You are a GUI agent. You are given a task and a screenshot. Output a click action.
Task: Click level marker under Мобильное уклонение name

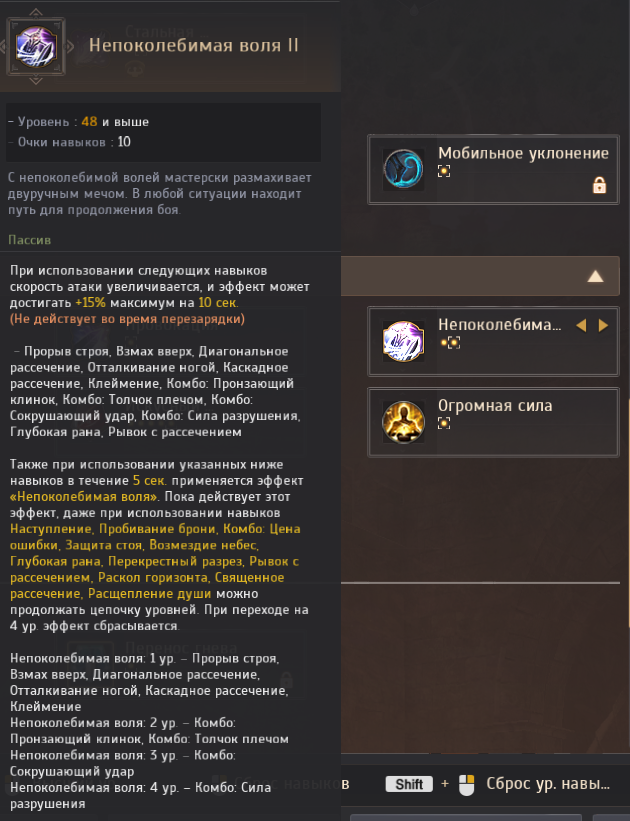[x=444, y=171]
